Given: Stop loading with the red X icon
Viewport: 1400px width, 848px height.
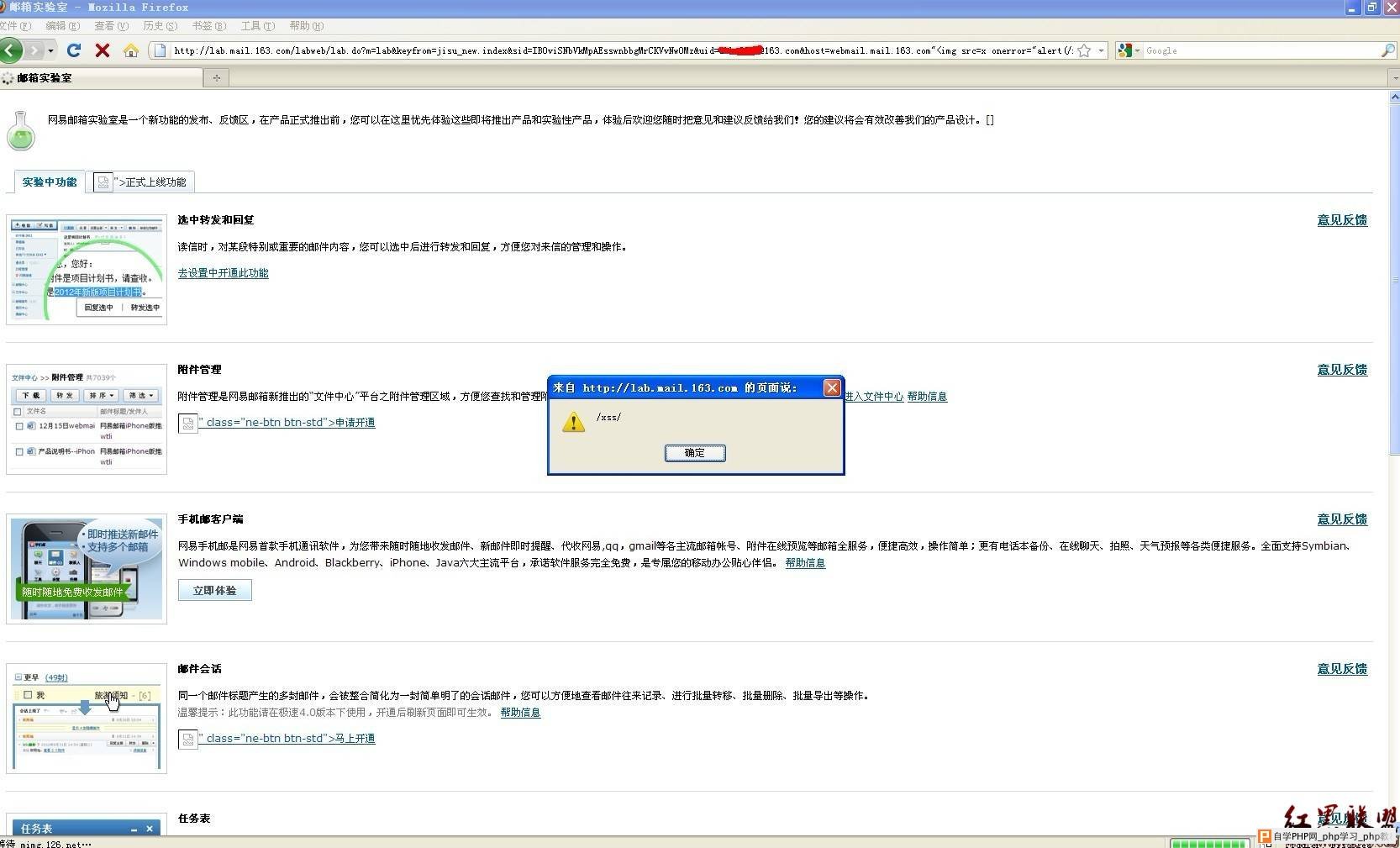Looking at the screenshot, I should coord(103,50).
